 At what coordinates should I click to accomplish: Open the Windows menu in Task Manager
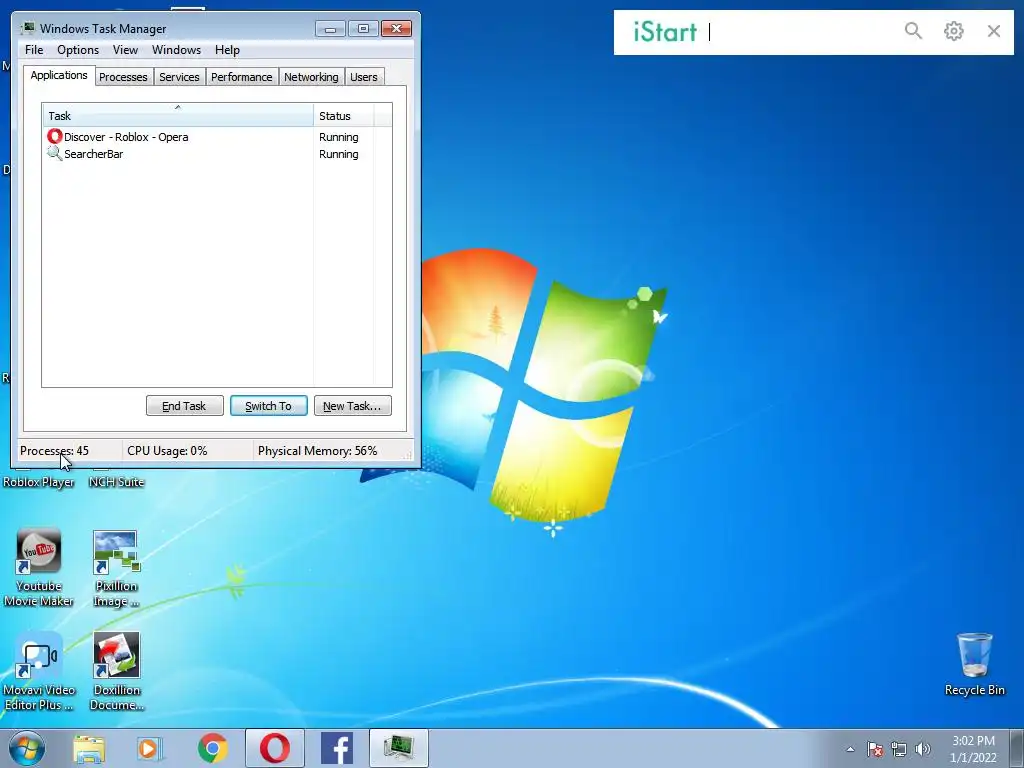click(x=176, y=50)
